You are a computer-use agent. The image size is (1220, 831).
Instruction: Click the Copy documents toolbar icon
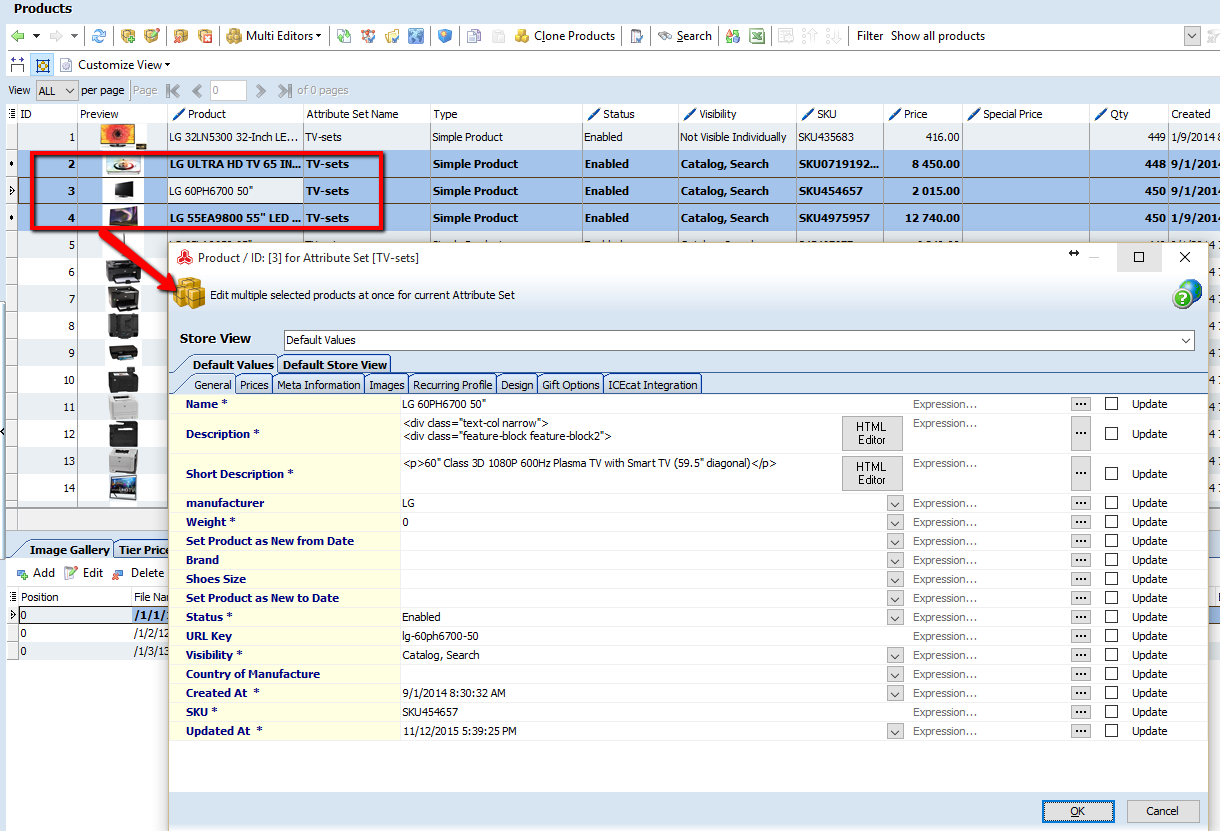pyautogui.click(x=474, y=36)
